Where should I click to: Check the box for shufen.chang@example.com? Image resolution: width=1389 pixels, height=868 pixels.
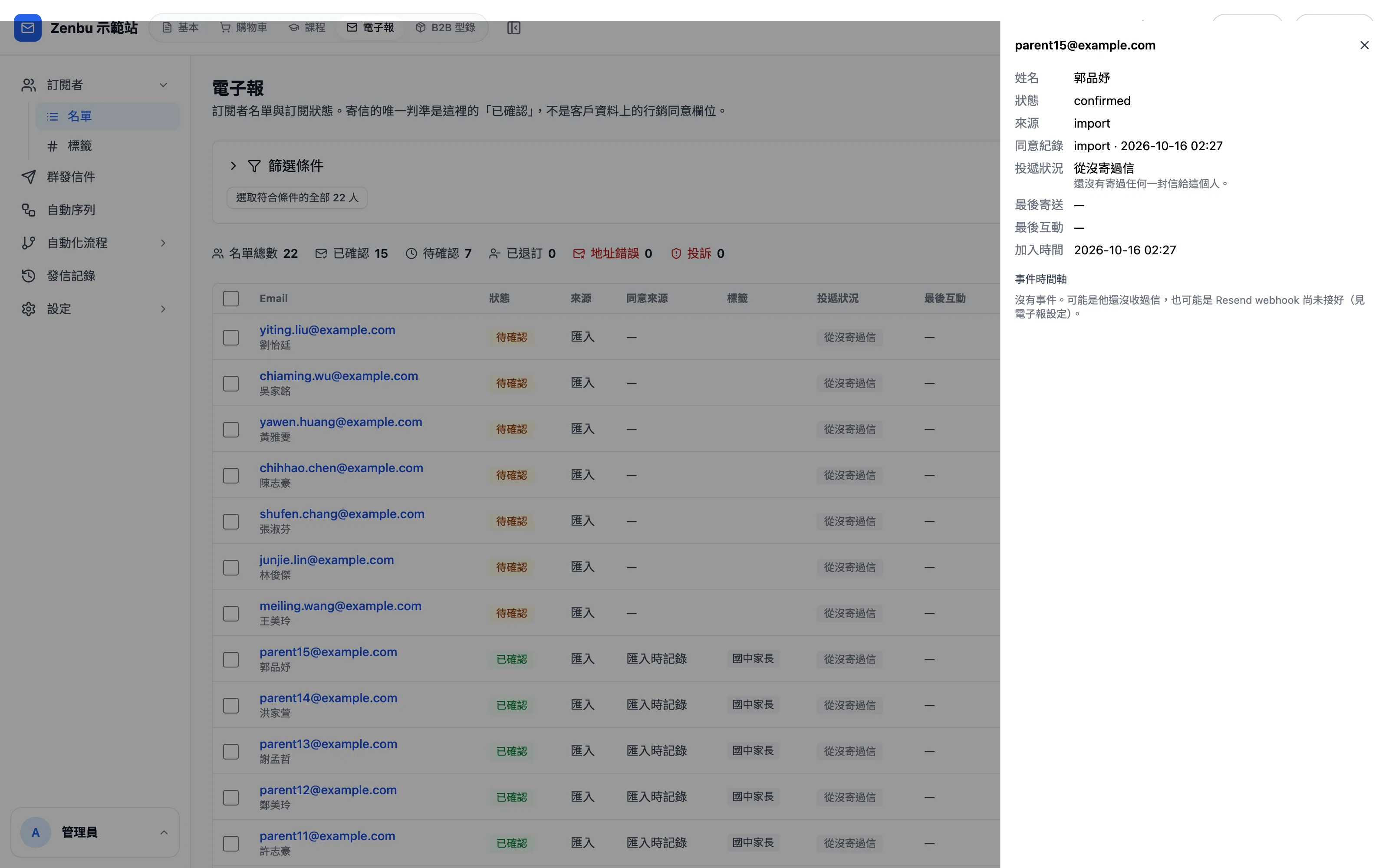[231, 521]
